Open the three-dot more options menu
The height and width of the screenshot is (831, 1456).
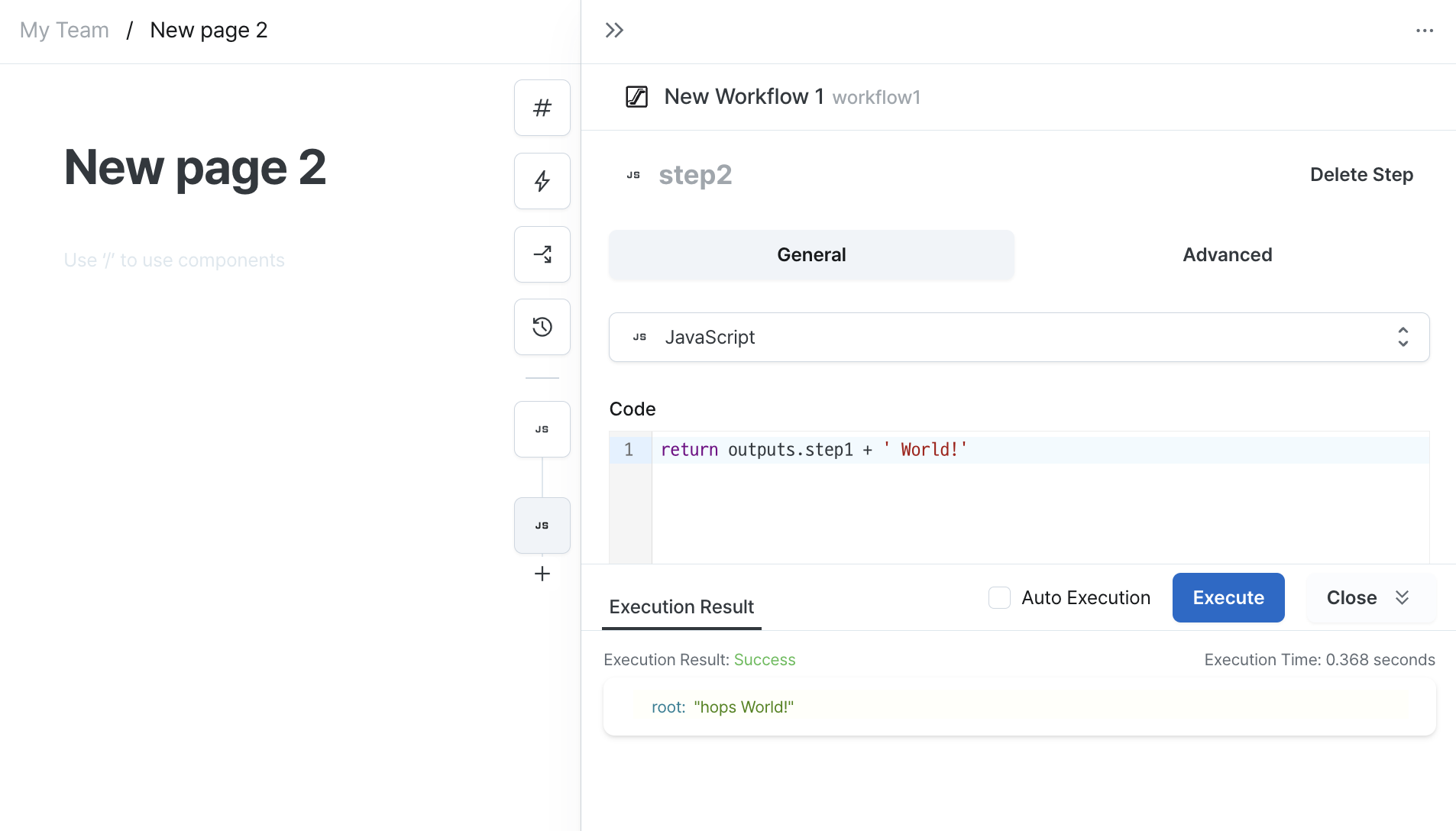[1424, 31]
